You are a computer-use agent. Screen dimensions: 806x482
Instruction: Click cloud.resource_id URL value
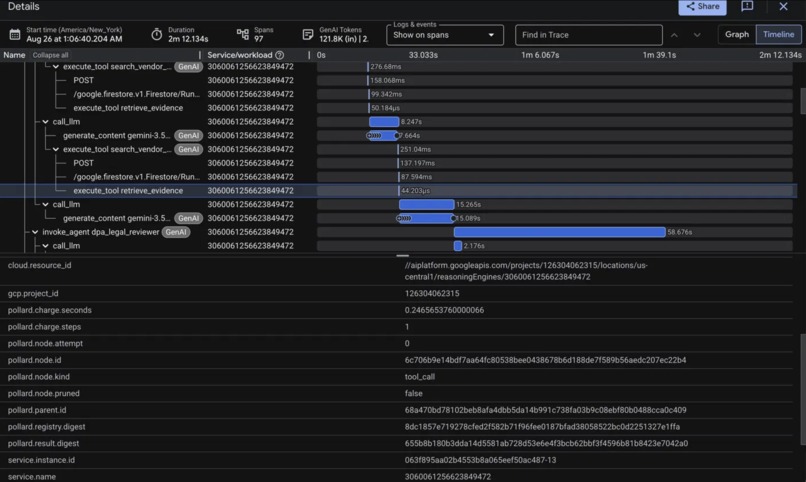[x=526, y=271]
